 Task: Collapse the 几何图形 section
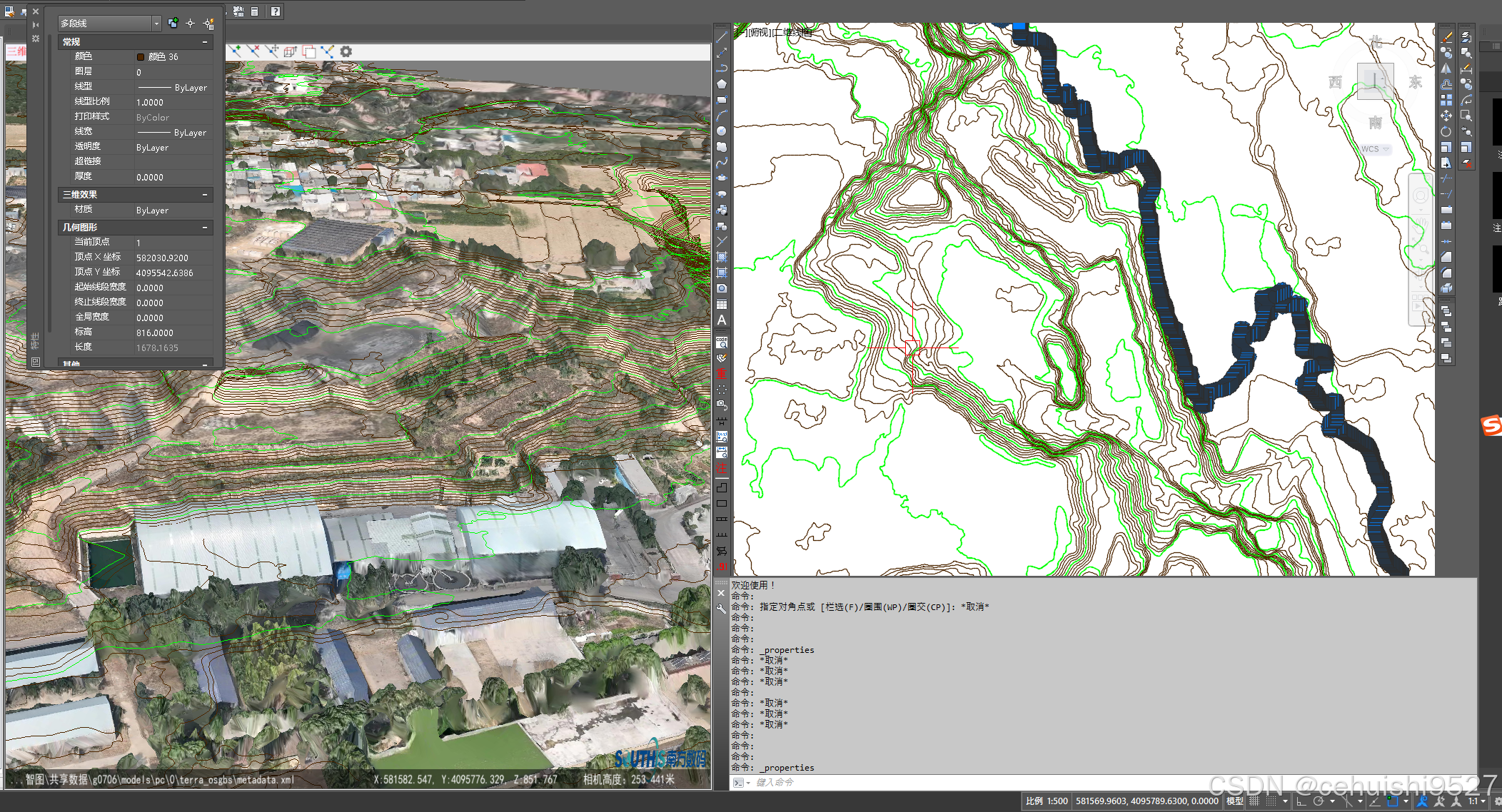tap(205, 227)
